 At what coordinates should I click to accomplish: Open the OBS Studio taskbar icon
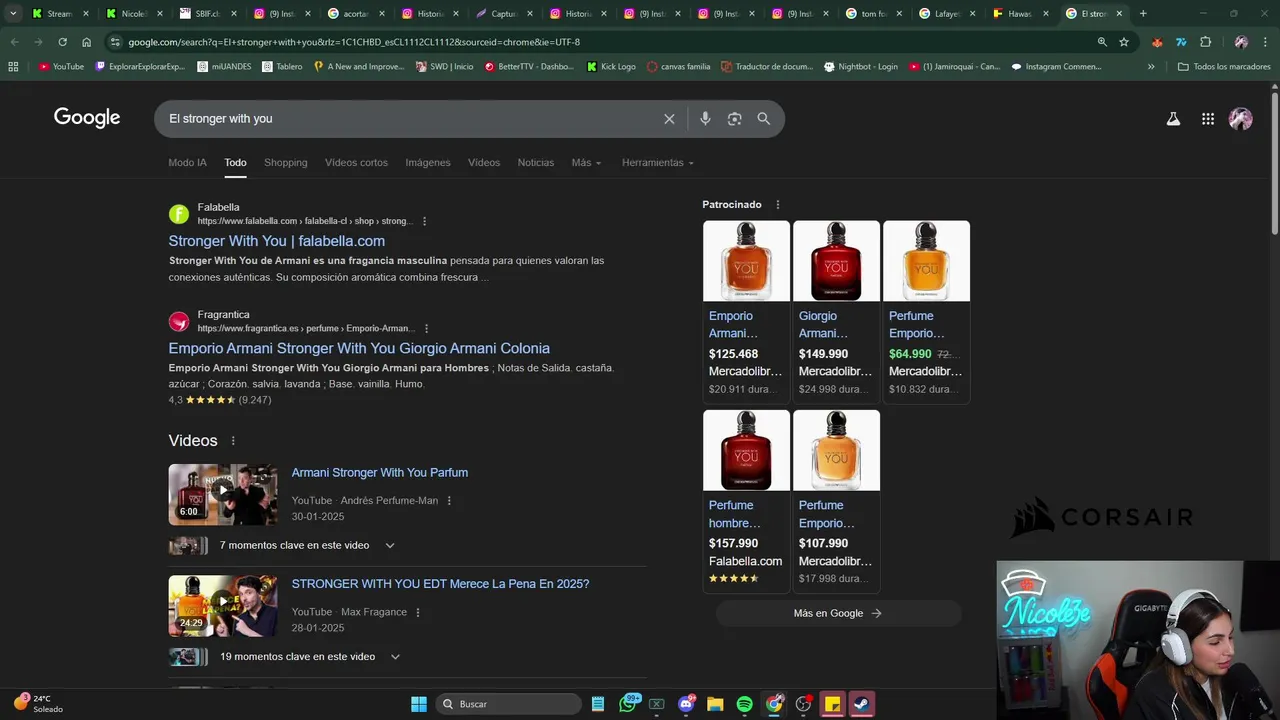pyautogui.click(x=803, y=704)
